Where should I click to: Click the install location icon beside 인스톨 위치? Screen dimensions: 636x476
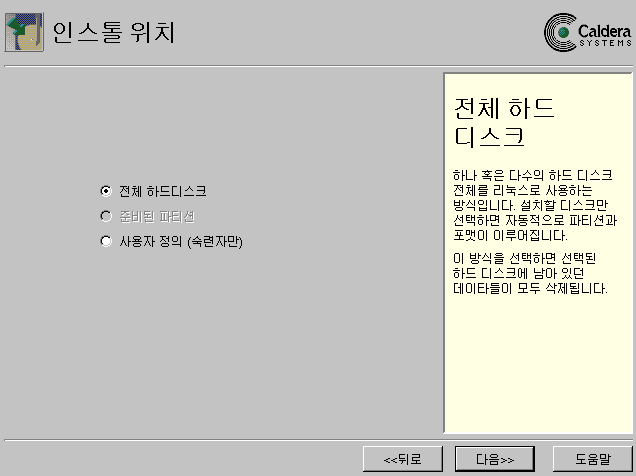click(24, 32)
